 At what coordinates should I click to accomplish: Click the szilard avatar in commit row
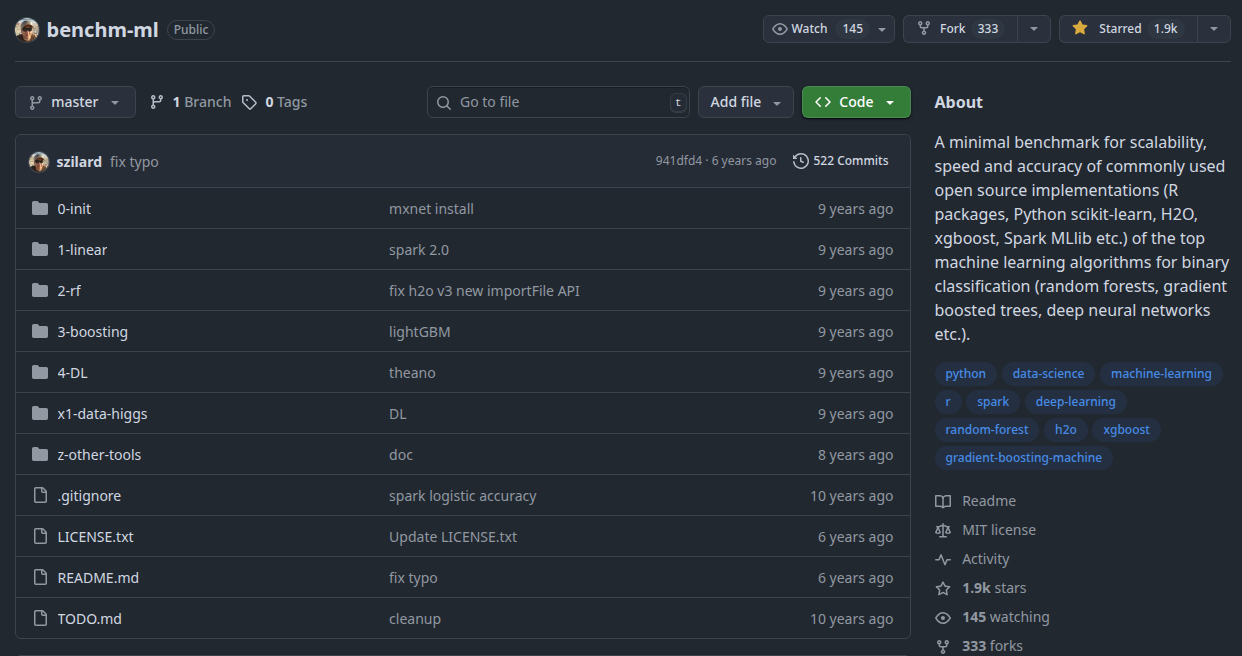click(39, 162)
